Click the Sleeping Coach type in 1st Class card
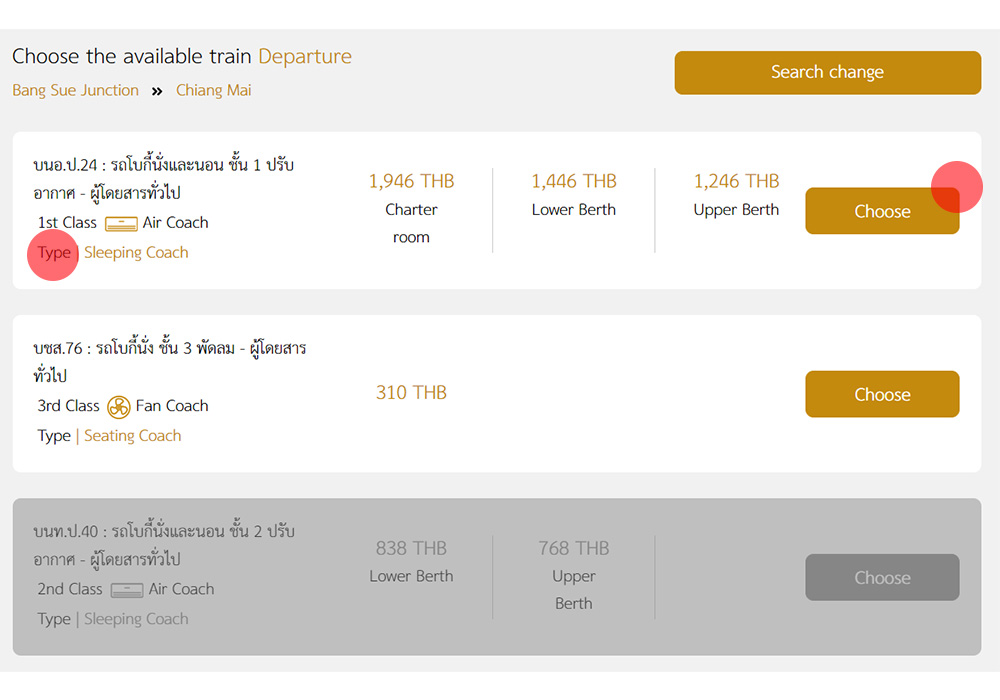Screen dimensions: 1000x700 136,253
